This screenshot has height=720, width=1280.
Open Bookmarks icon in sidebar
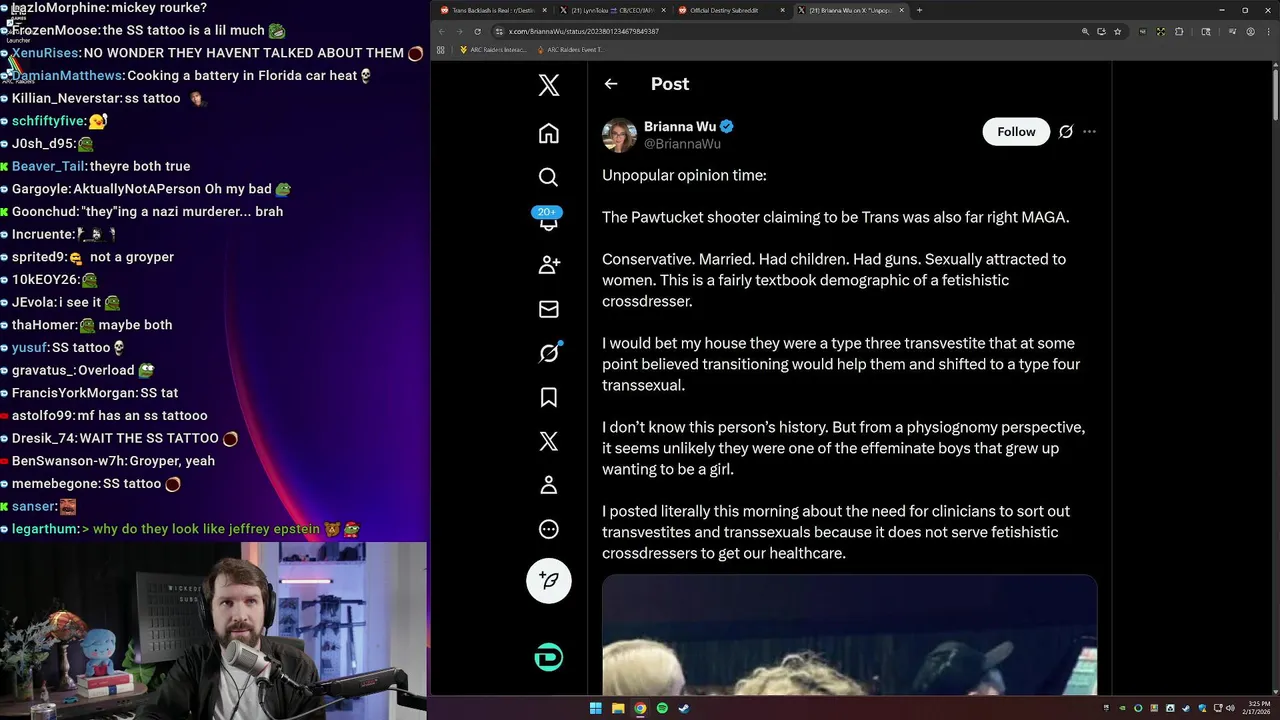pyautogui.click(x=549, y=397)
